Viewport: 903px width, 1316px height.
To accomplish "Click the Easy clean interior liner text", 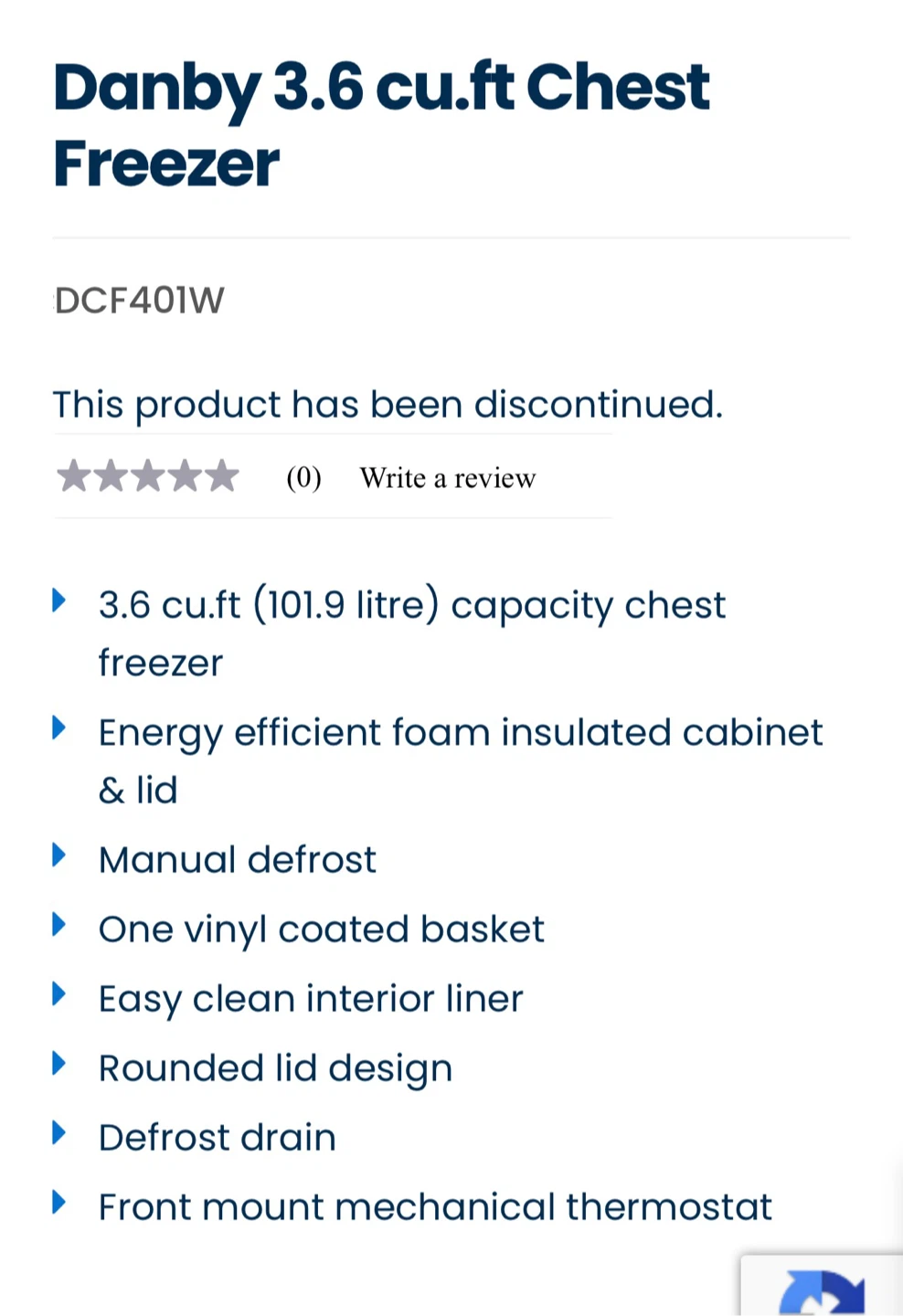I will coord(311,999).
